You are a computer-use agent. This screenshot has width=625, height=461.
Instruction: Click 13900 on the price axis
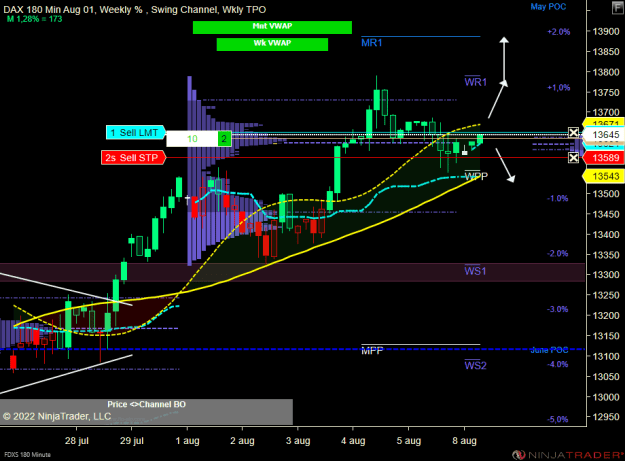pyautogui.click(x=606, y=31)
